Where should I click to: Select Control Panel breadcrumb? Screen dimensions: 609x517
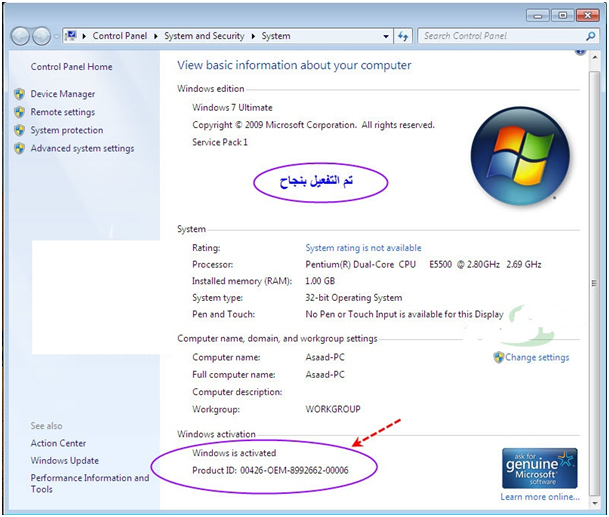tap(120, 36)
